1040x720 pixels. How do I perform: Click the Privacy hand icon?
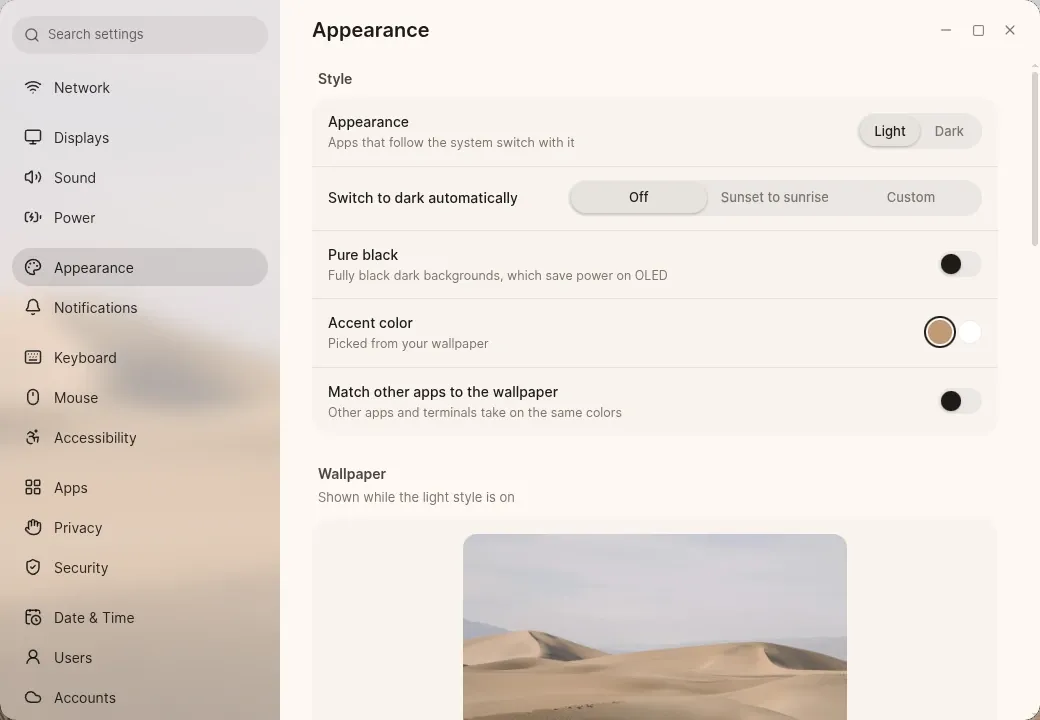coord(32,527)
